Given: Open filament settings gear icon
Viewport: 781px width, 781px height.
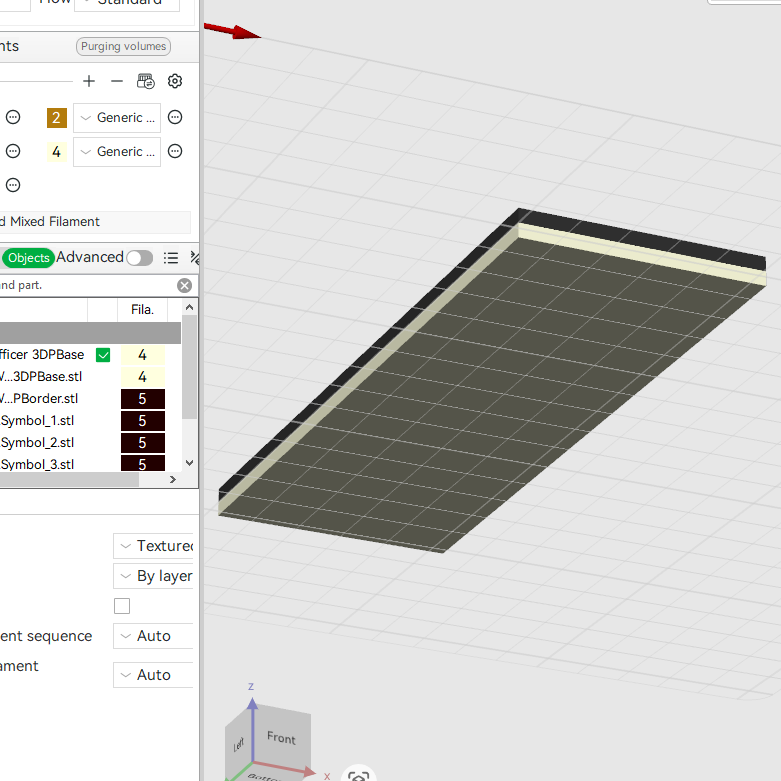Looking at the screenshot, I should (x=175, y=81).
